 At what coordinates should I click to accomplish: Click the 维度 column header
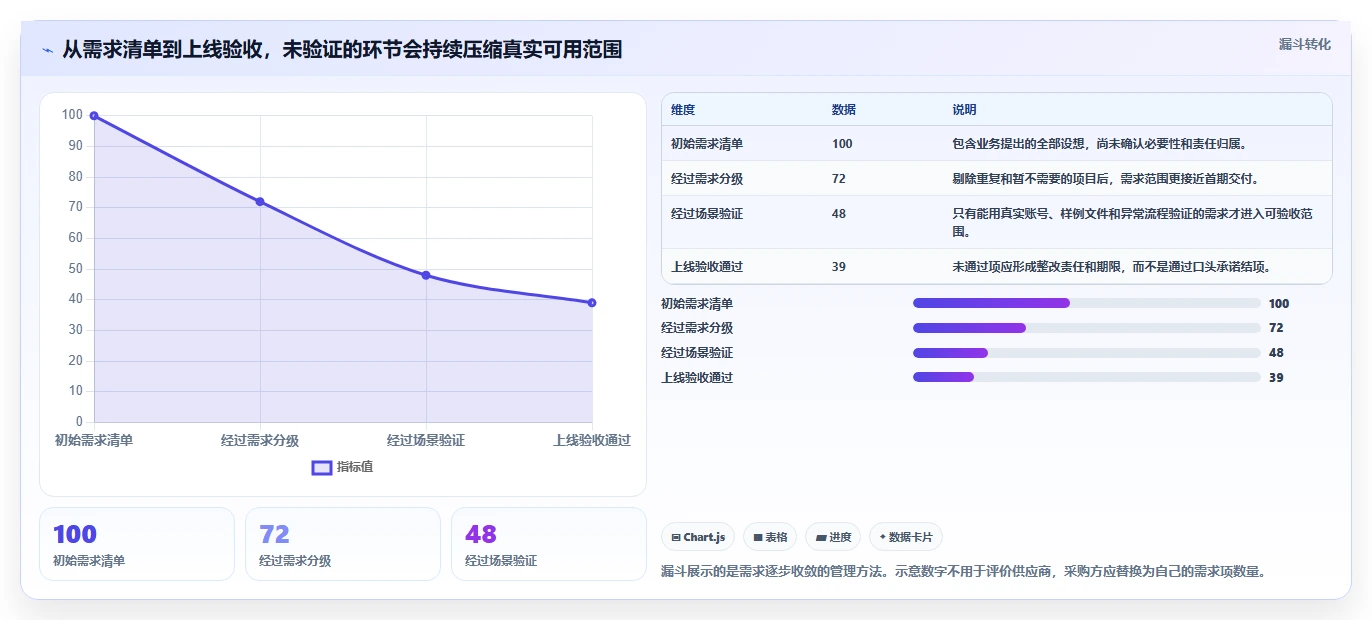click(x=683, y=110)
